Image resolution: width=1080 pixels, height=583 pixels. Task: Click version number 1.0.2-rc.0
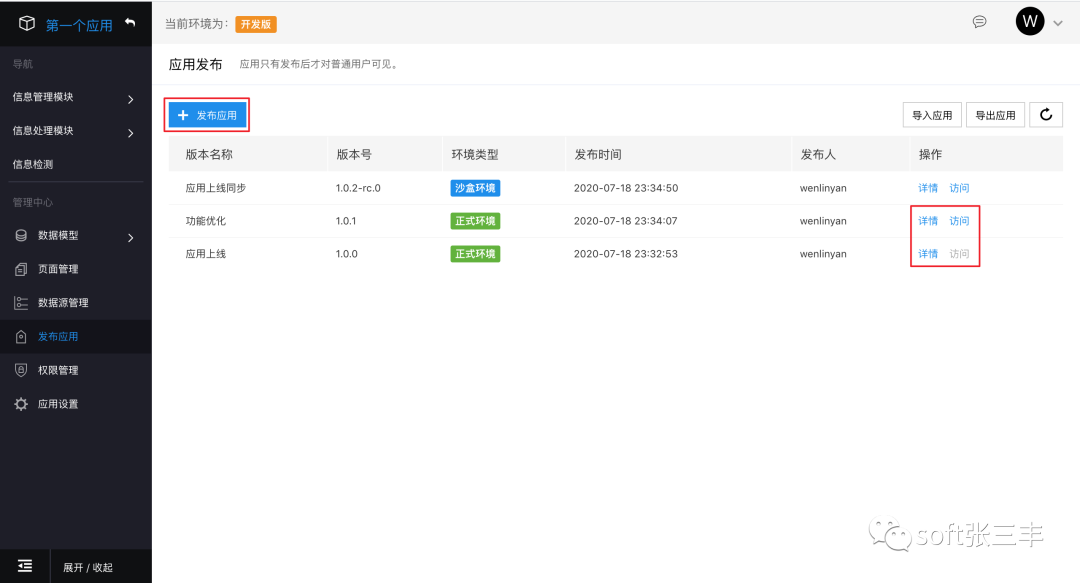[358, 187]
